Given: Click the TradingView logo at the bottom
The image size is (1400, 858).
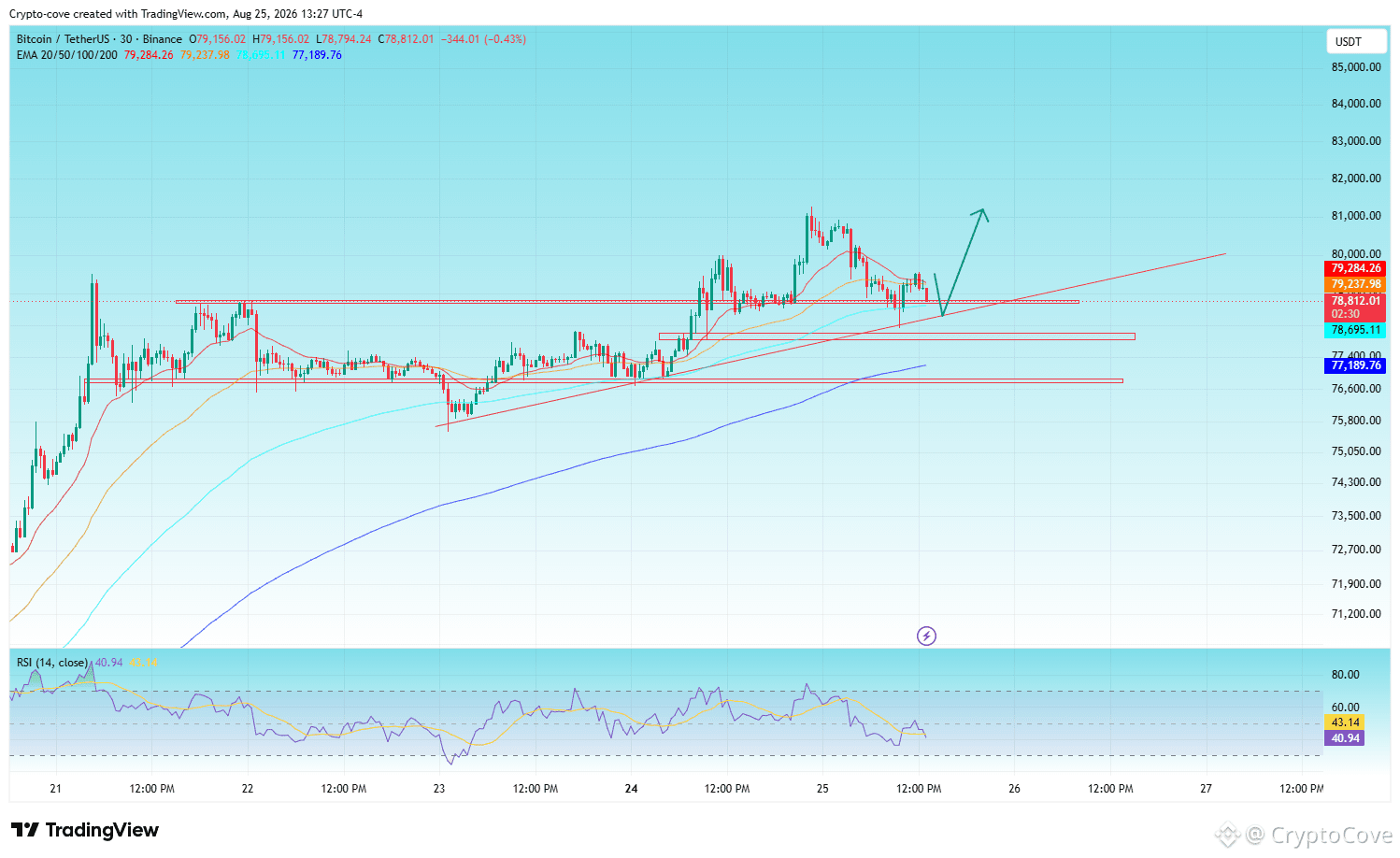Looking at the screenshot, I should pyautogui.click(x=85, y=830).
